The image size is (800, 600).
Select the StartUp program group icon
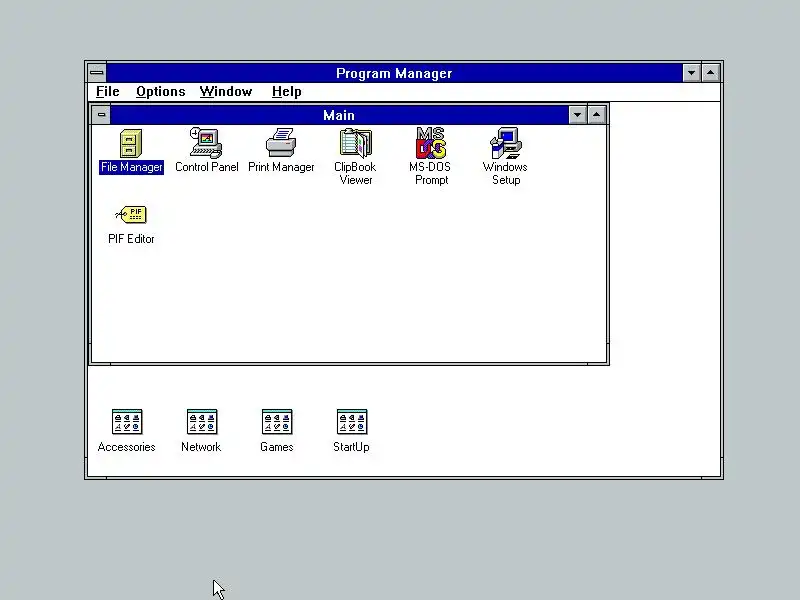tap(352, 422)
